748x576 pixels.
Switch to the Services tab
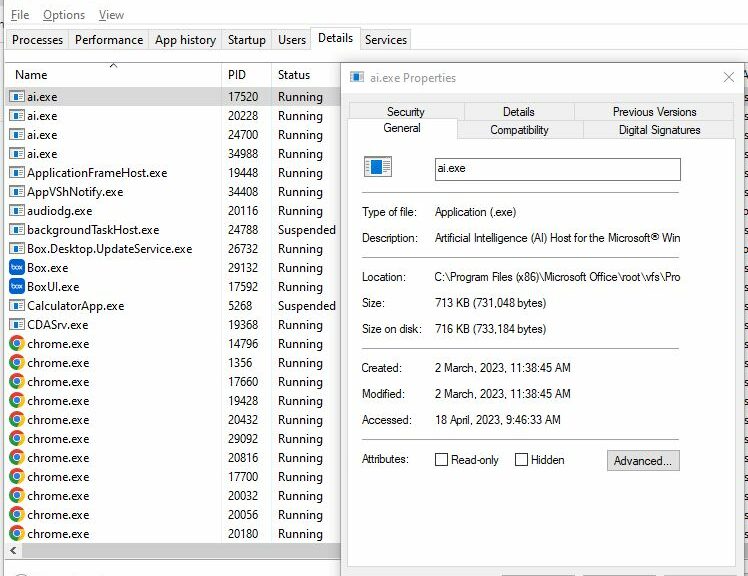coord(386,40)
